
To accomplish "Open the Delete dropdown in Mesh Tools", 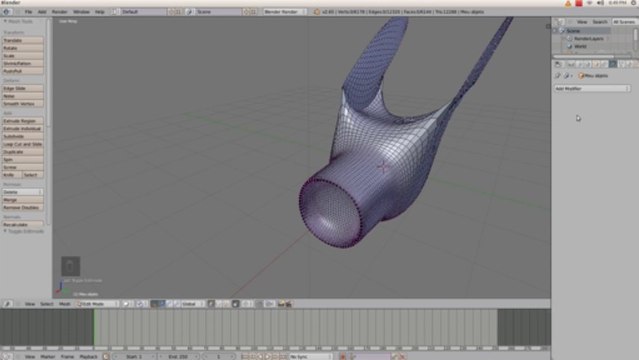I will click(23, 192).
